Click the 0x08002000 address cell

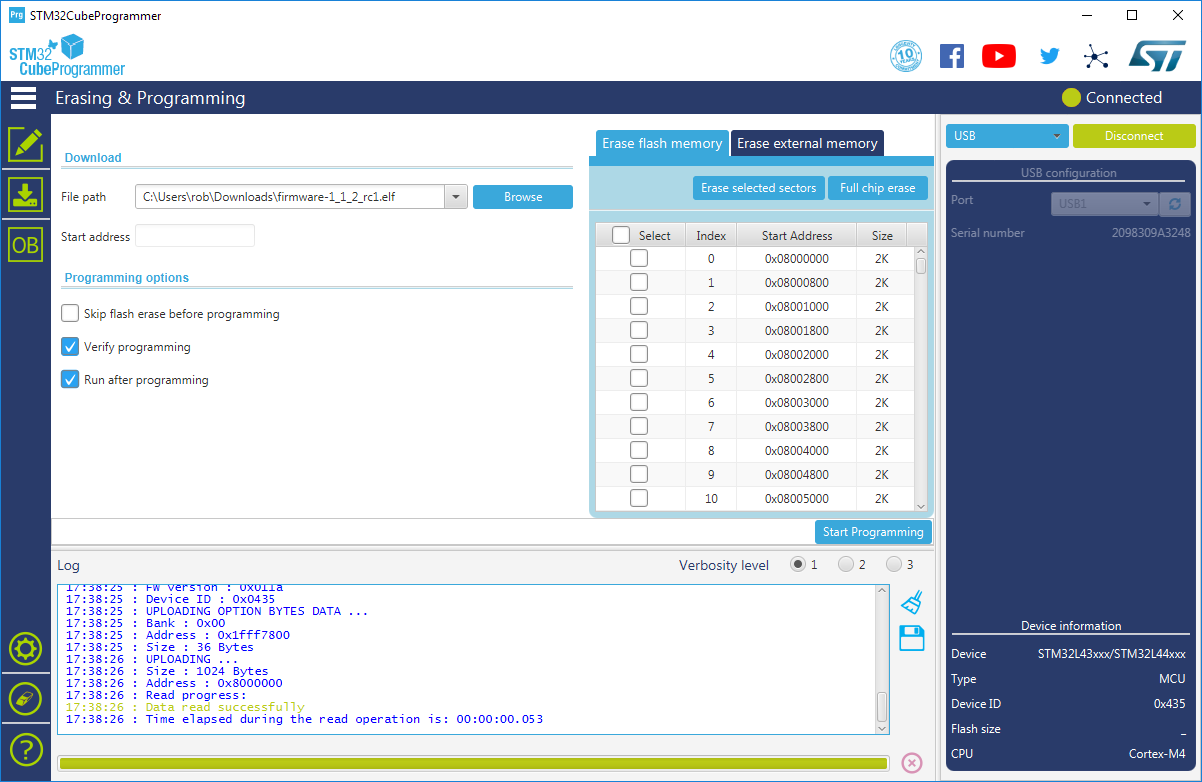(796, 354)
